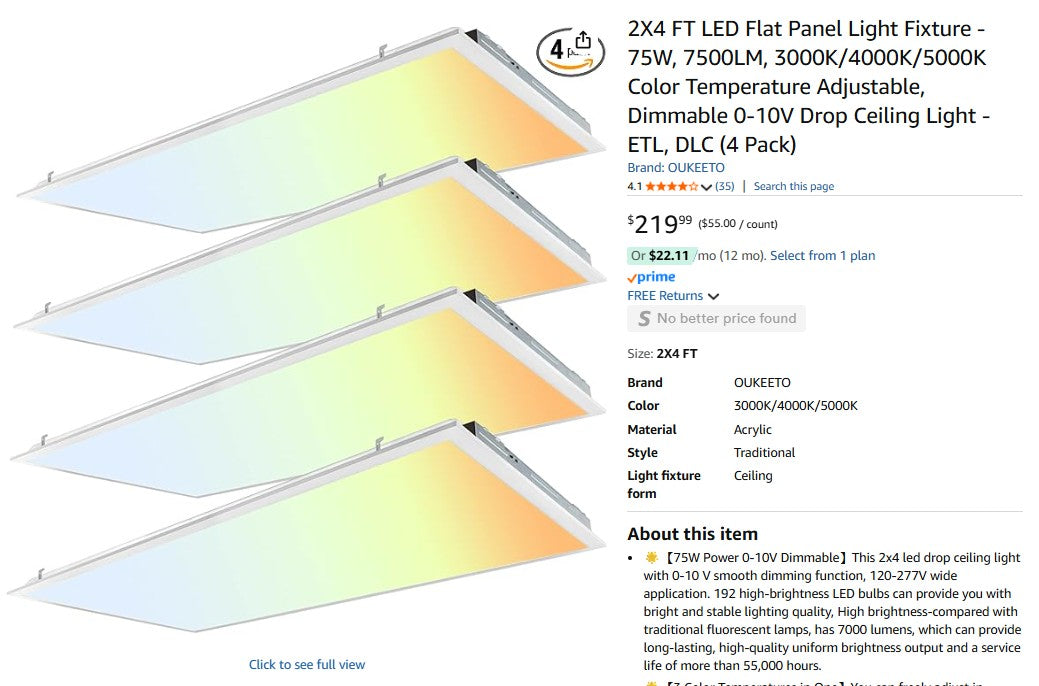Screen dimensions: 1039x686
Task: Click the sun icon on the 75W bullet
Action: point(651,557)
